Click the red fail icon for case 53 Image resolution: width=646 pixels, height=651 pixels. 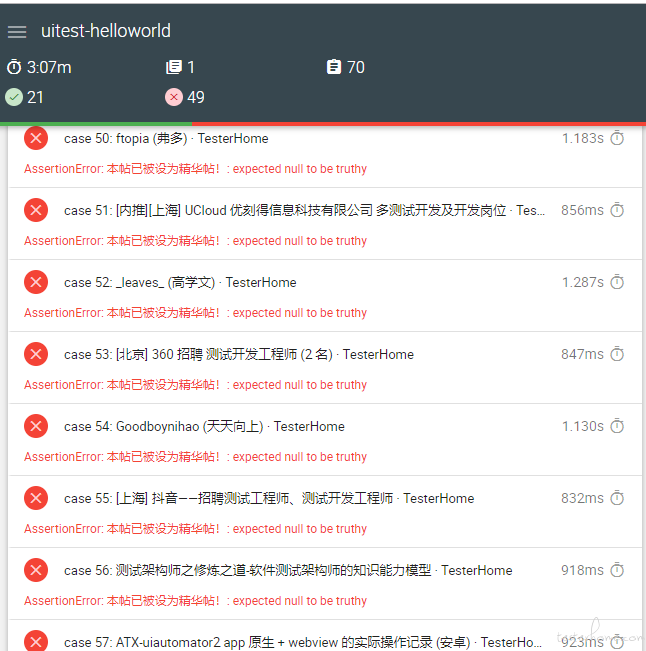click(x=36, y=354)
